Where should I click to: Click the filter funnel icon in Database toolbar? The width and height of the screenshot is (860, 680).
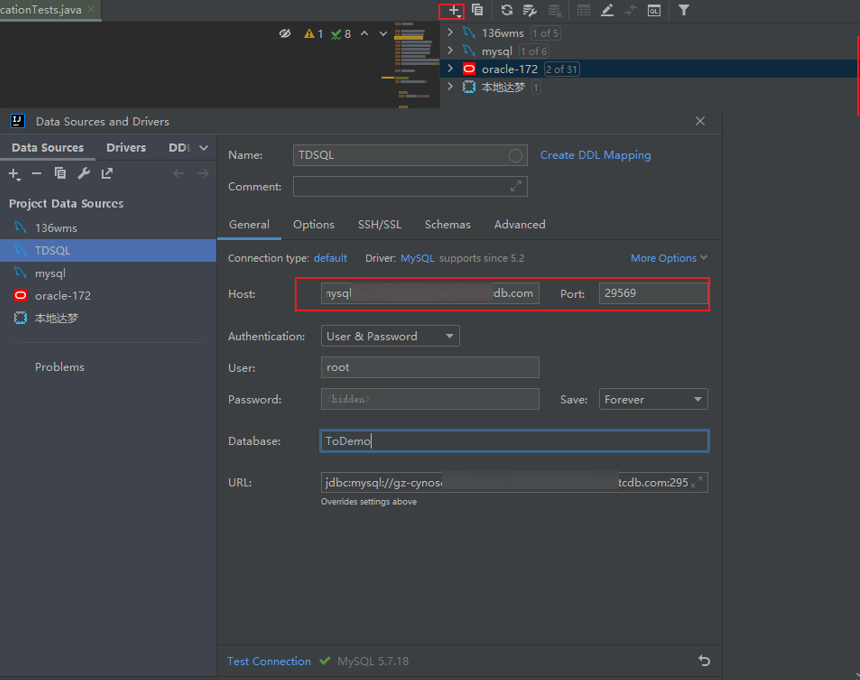684,10
